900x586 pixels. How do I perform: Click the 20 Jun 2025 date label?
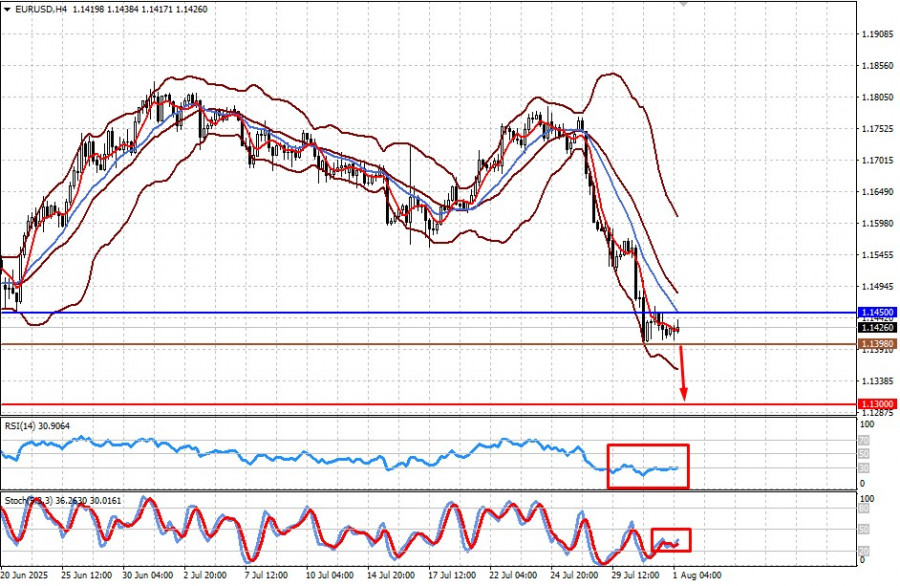[x=25, y=576]
